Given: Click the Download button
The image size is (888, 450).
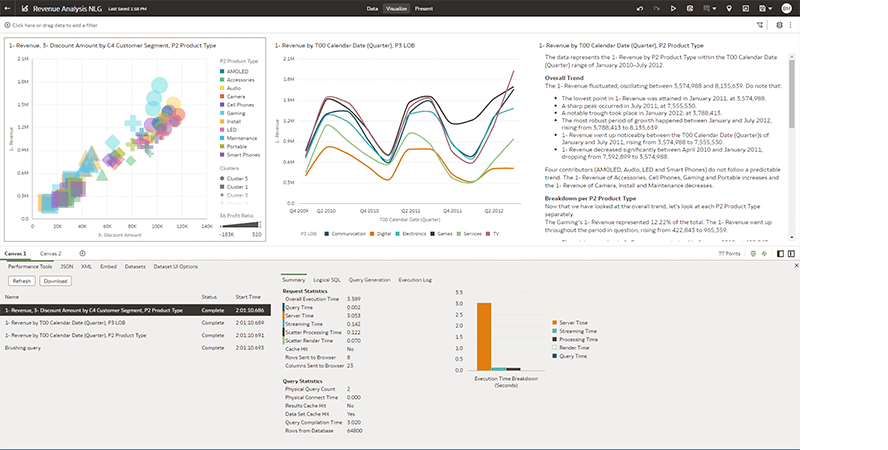Looking at the screenshot, I should coord(55,281).
